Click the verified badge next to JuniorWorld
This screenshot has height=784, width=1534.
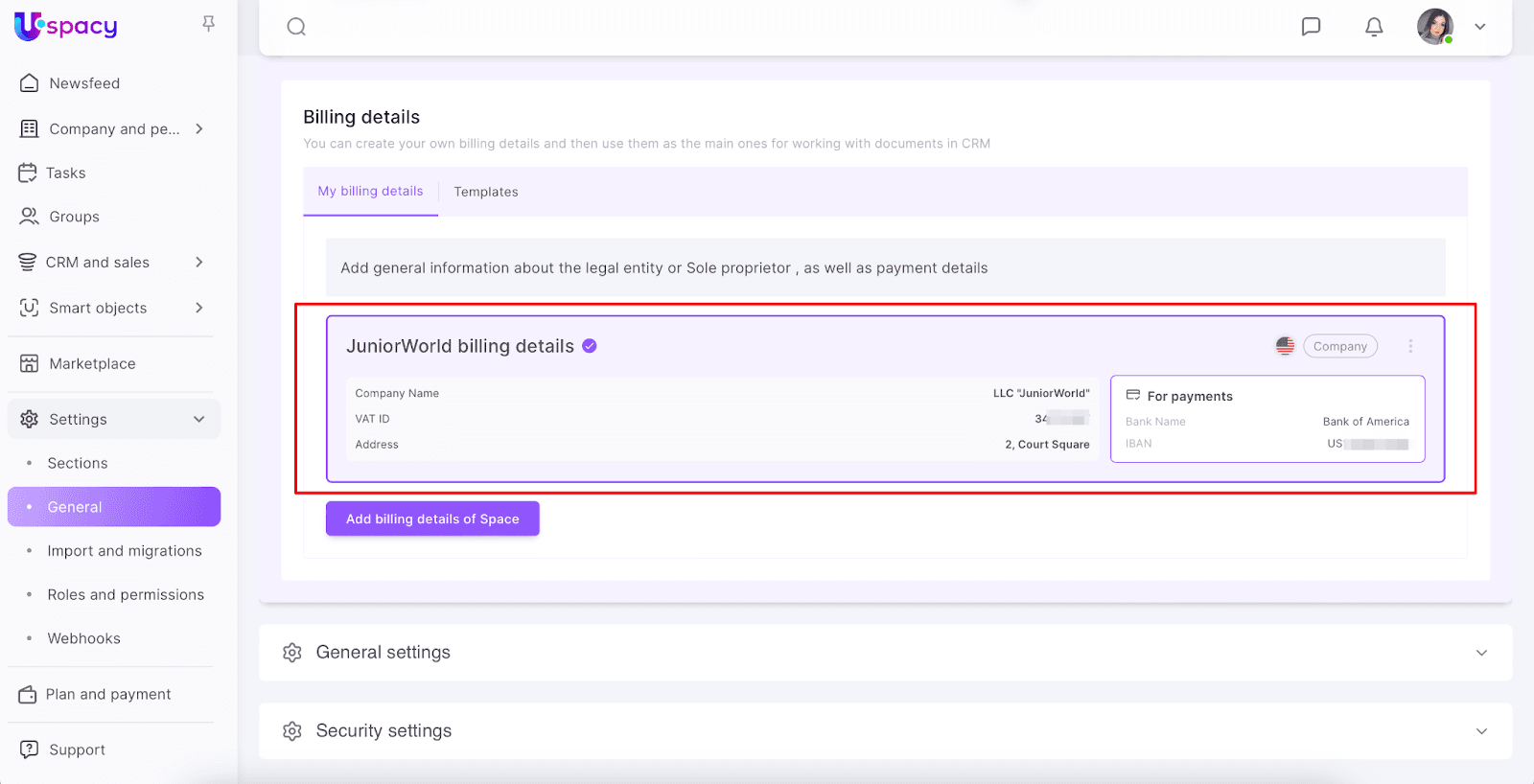click(590, 346)
